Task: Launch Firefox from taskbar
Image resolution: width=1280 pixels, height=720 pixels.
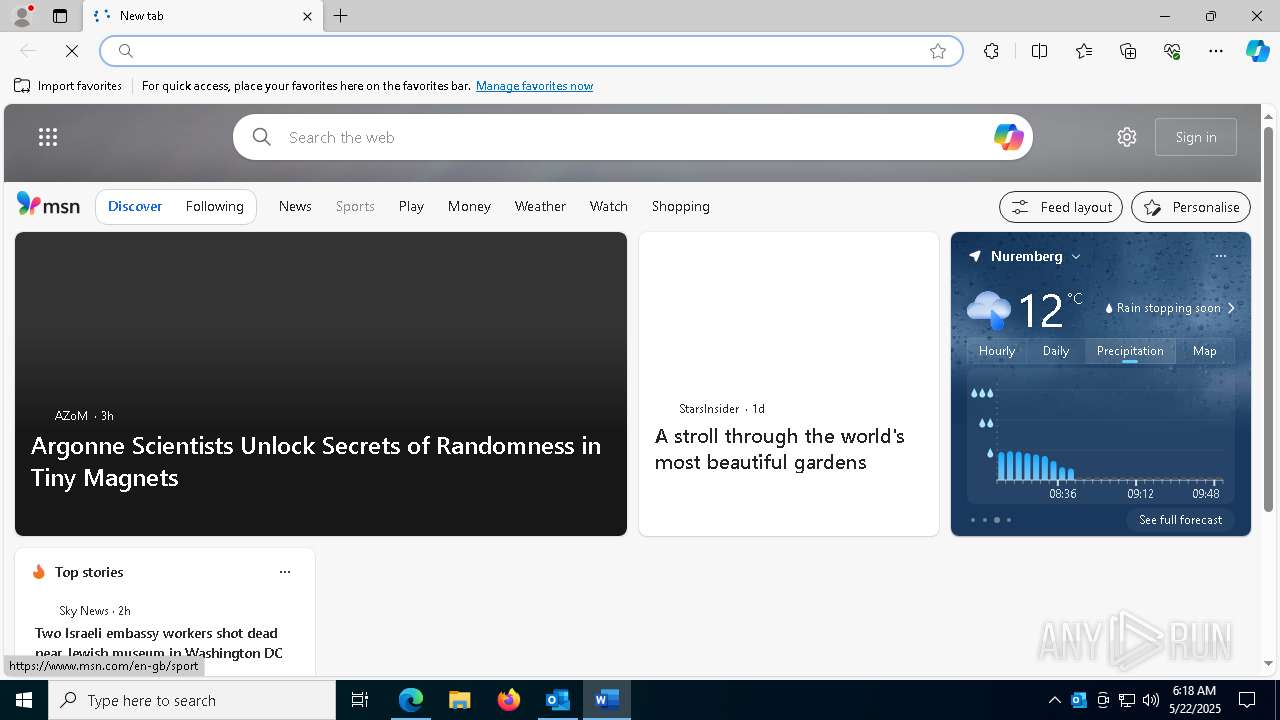Action: [509, 700]
